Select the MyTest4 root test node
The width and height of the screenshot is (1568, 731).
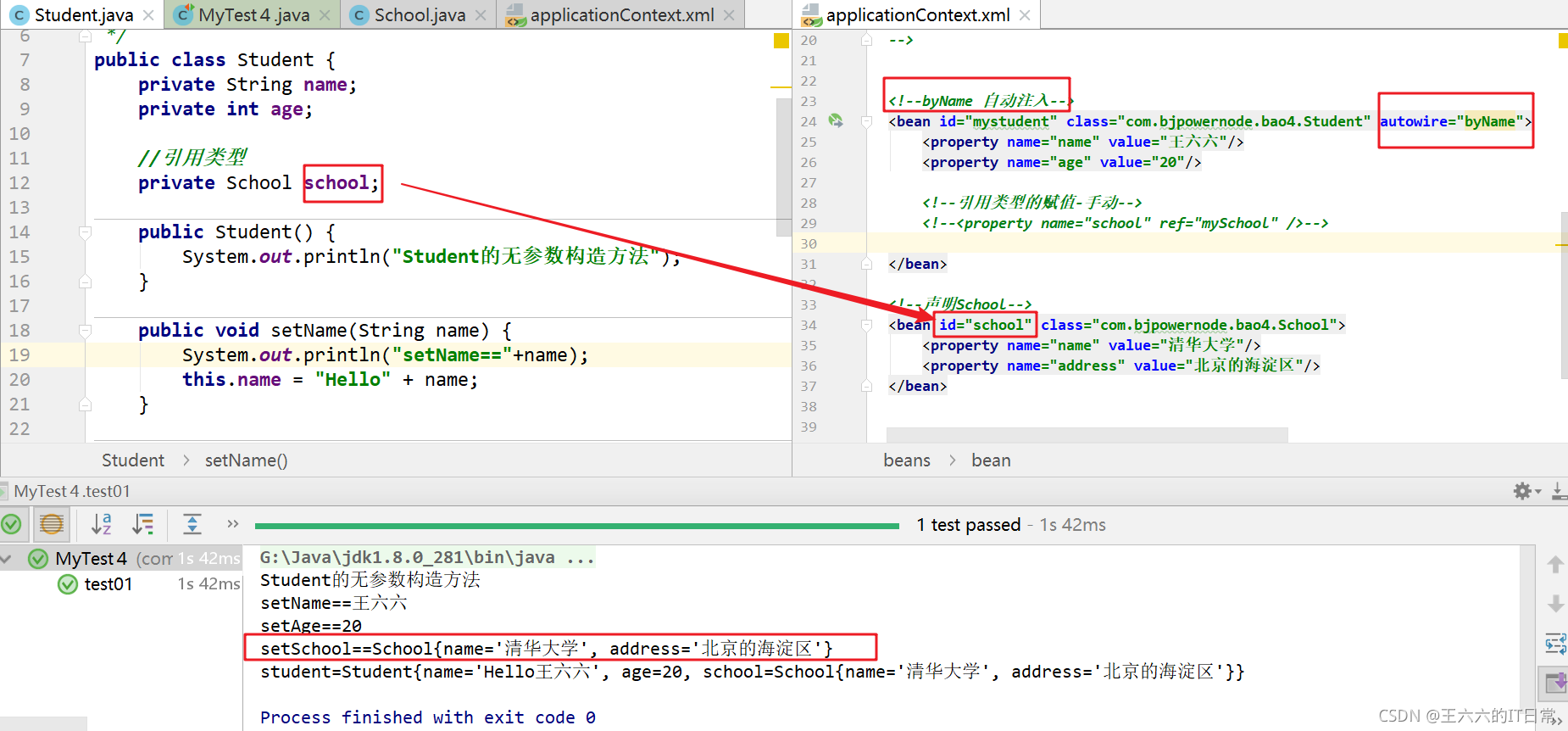(121, 559)
